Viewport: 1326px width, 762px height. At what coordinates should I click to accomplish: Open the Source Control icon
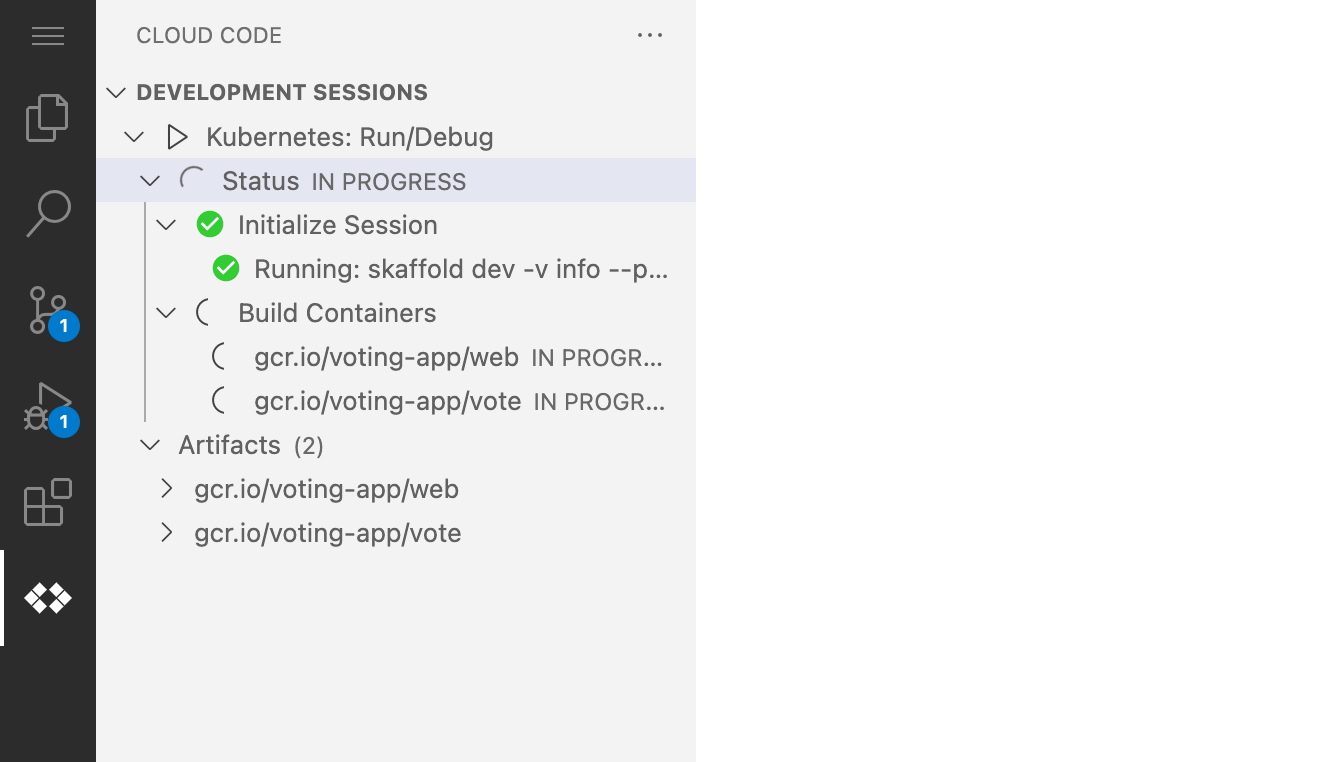pos(50,311)
